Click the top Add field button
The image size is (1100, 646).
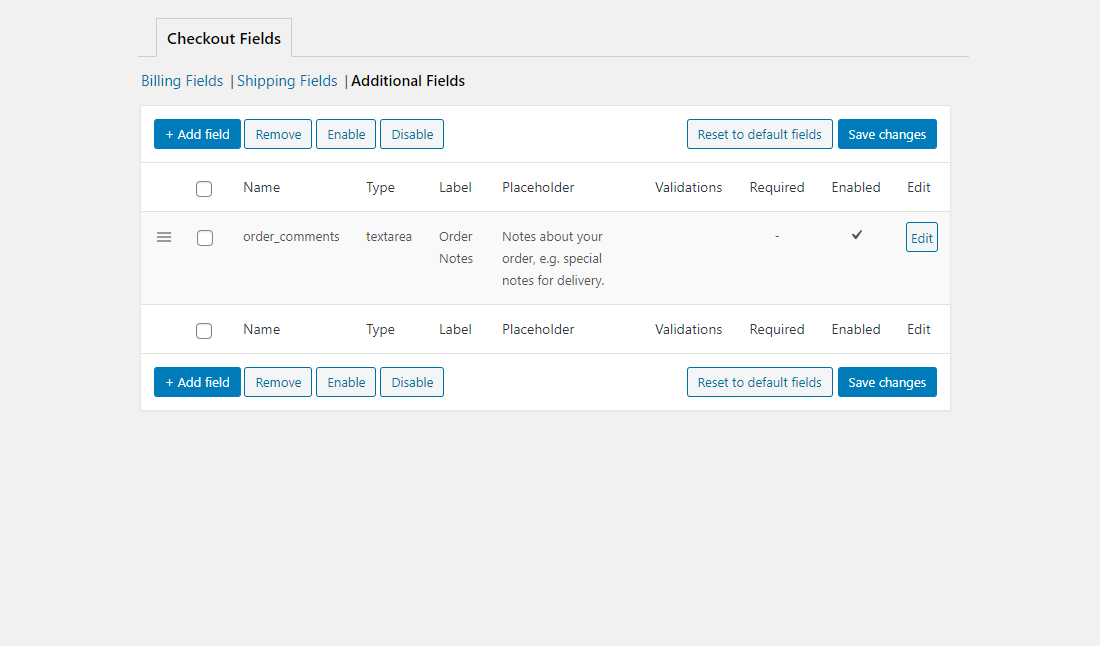pyautogui.click(x=197, y=134)
